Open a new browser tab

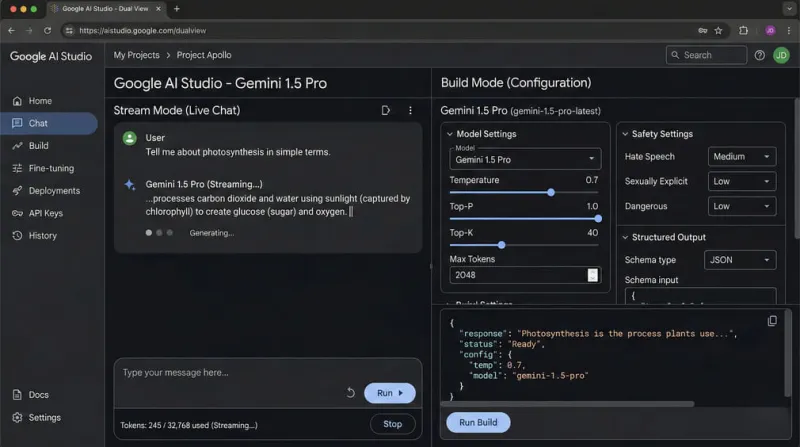point(177,9)
